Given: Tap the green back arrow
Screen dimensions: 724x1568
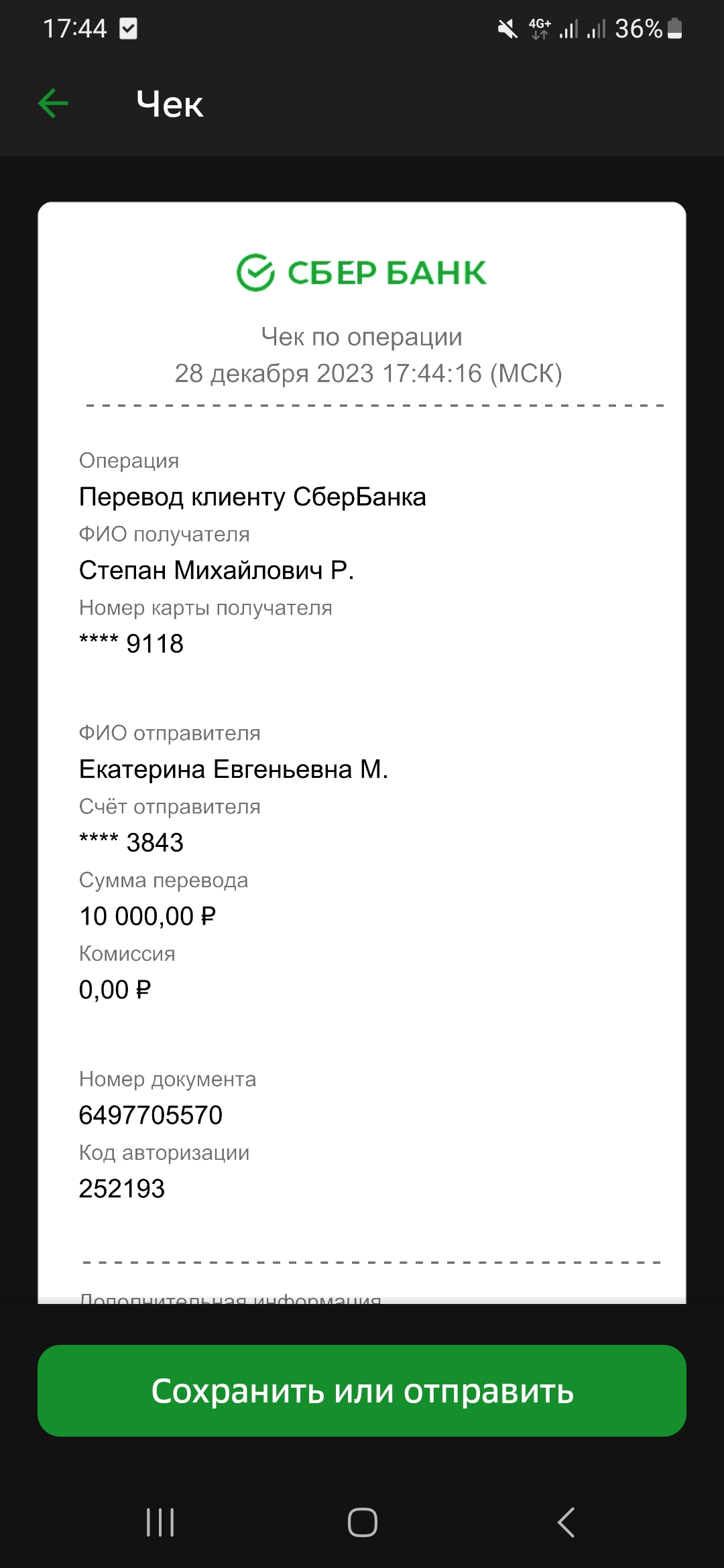Looking at the screenshot, I should (54, 104).
